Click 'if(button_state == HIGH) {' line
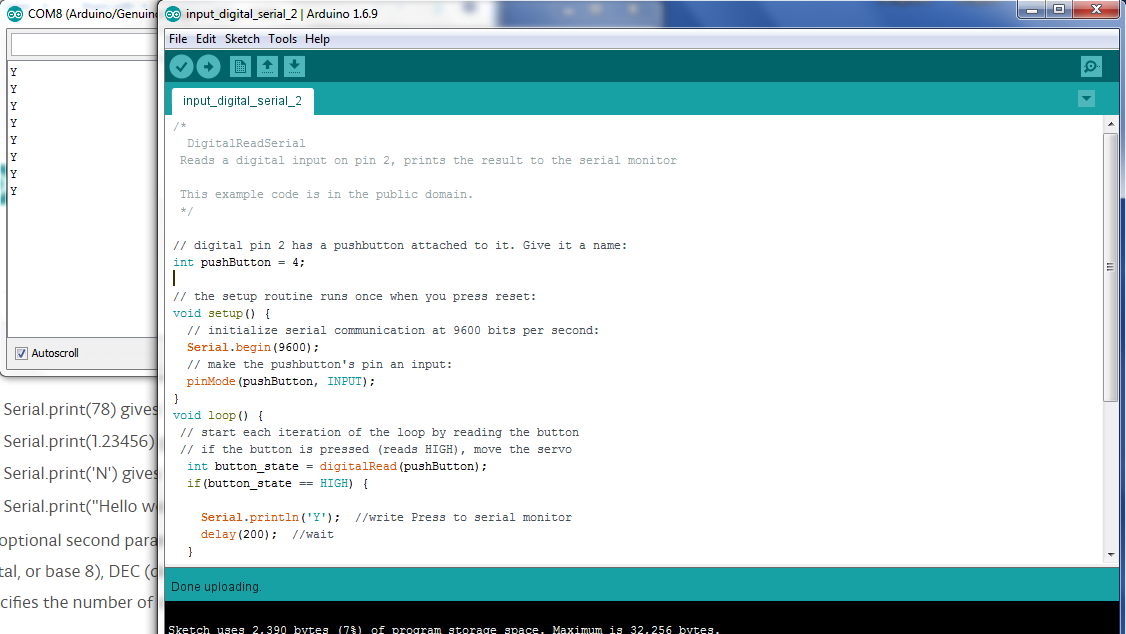 (277, 484)
